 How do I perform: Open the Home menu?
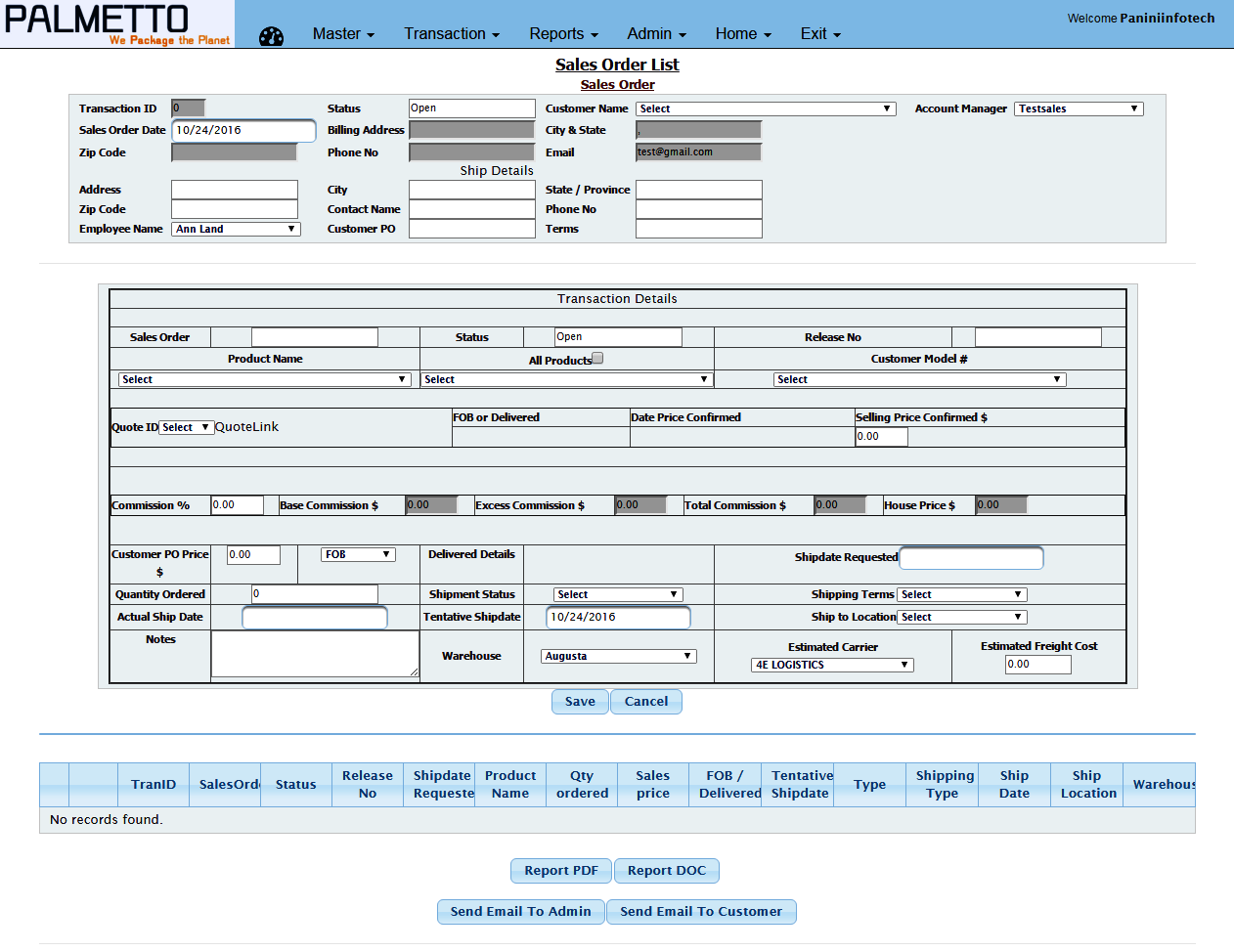[x=743, y=34]
